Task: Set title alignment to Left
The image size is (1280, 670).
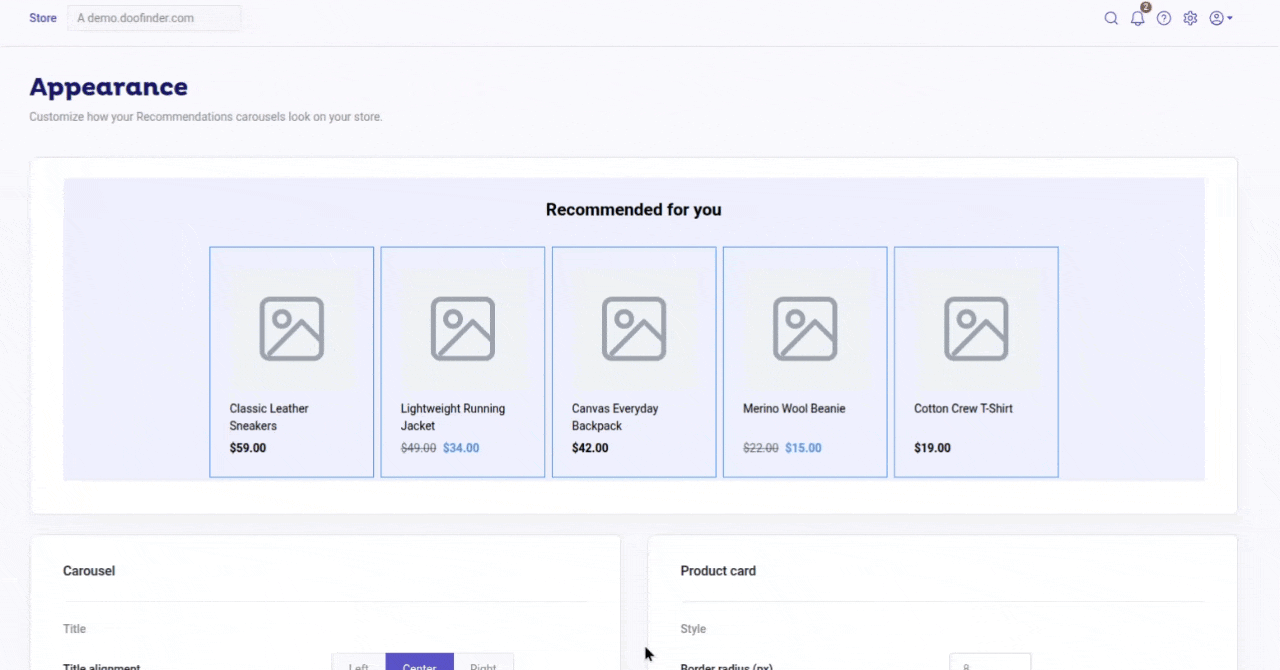Action: 359,662
